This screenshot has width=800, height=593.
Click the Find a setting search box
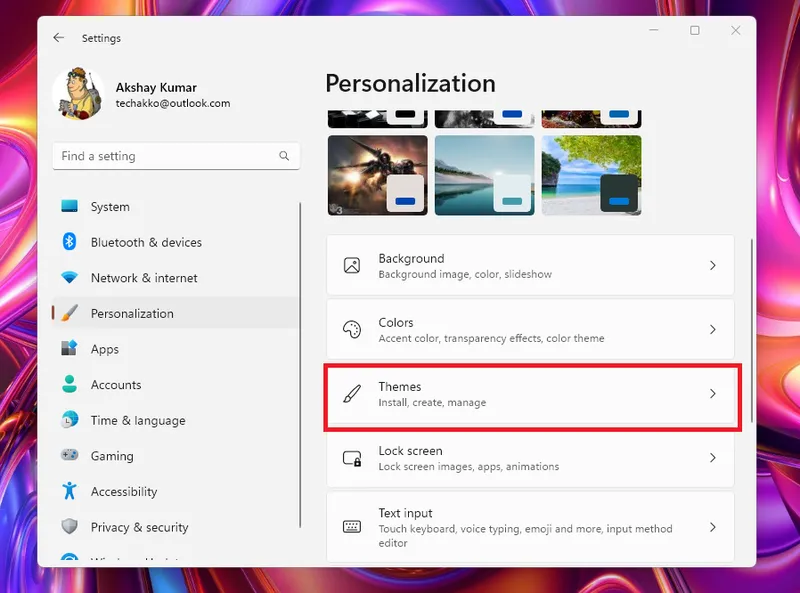coord(176,156)
